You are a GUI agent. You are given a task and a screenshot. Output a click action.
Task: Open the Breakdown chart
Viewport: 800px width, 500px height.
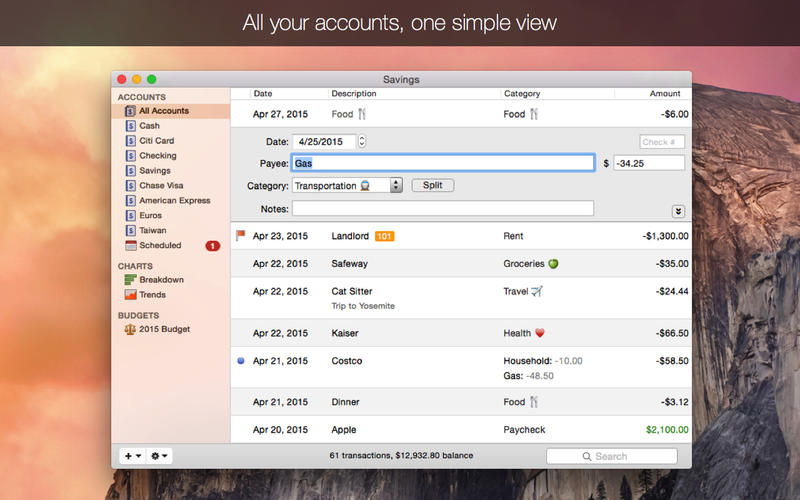(160, 280)
